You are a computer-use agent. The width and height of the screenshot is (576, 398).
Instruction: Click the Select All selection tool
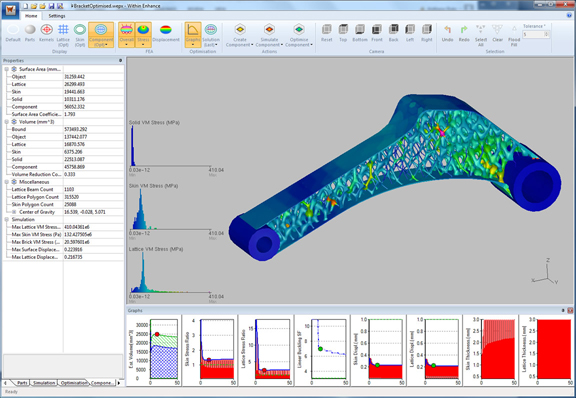tap(480, 35)
